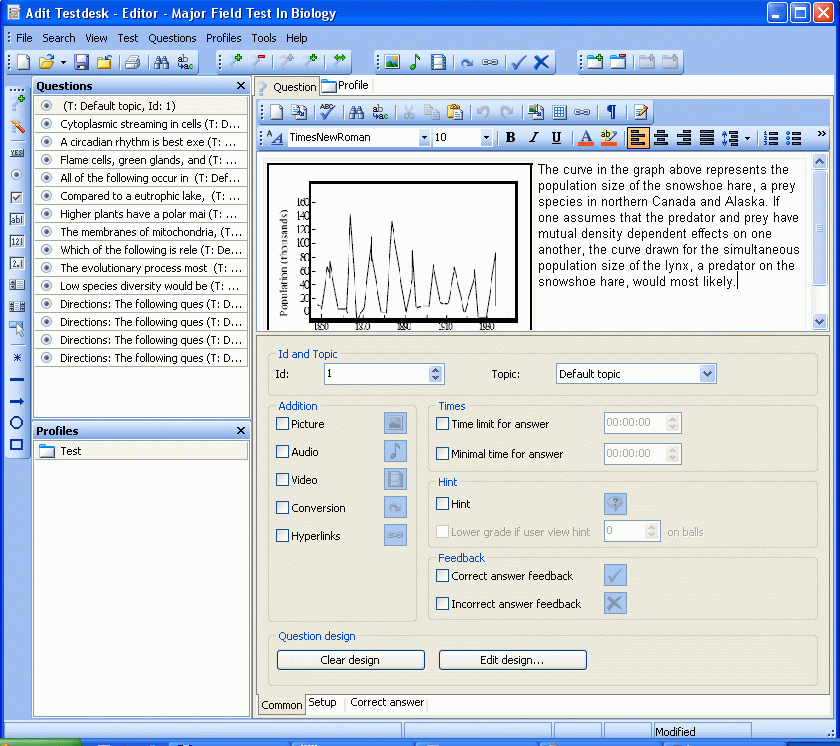
Task: Switch to the Correct answer tab
Action: point(387,703)
